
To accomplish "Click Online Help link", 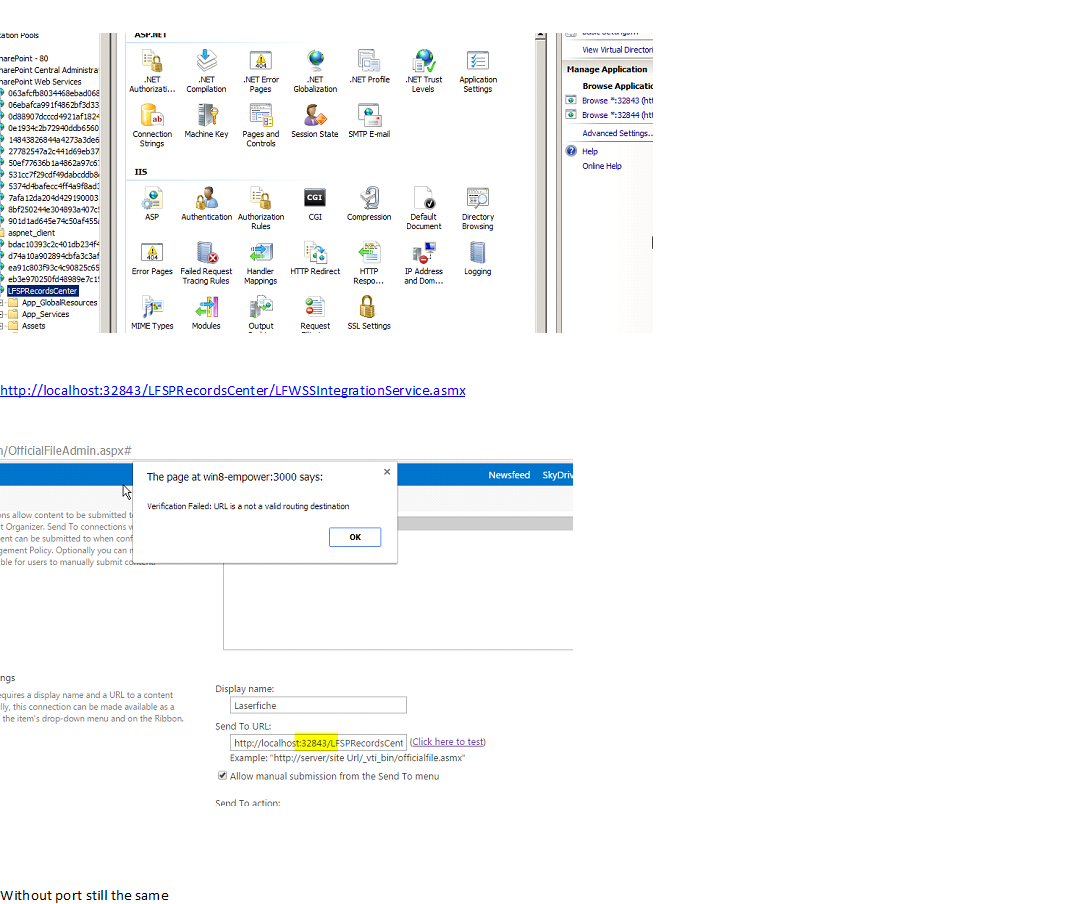I will tap(602, 166).
